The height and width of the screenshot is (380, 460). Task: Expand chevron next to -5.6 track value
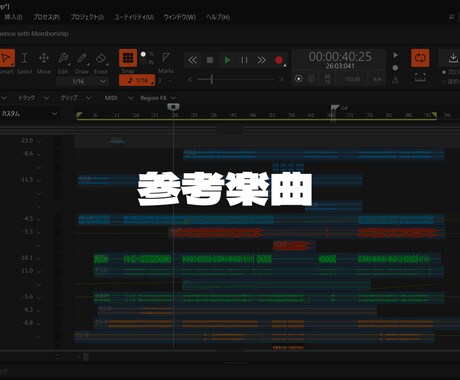tap(39, 297)
